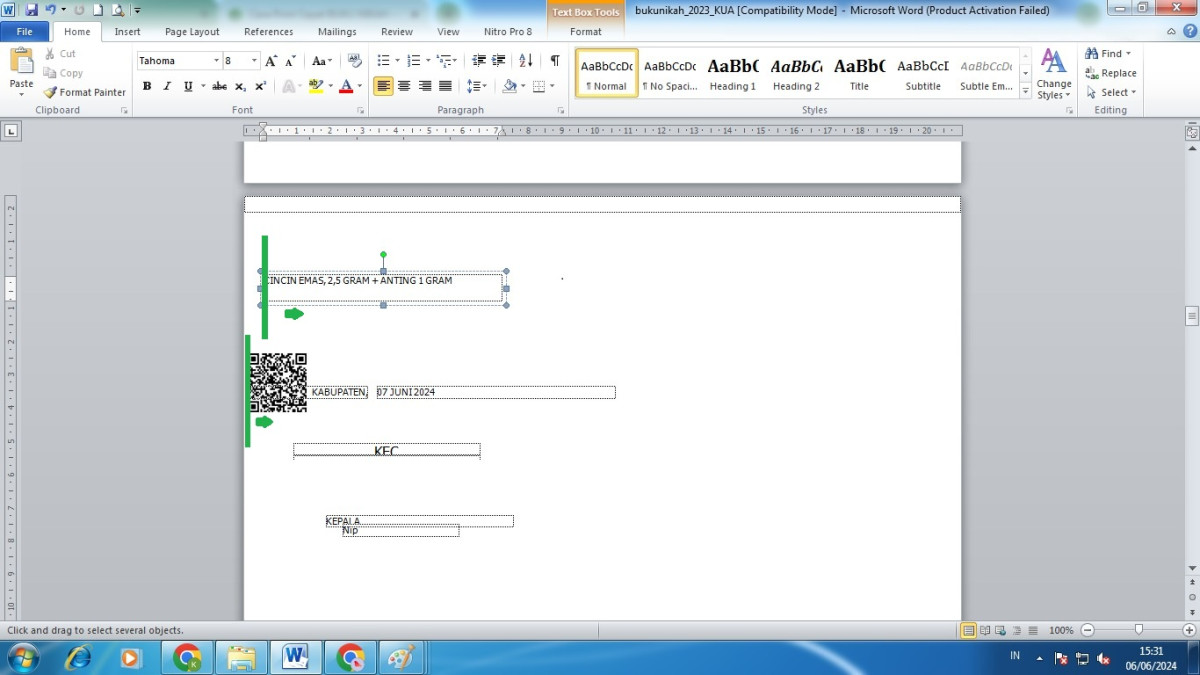Click the Sort icon
Screen dimensions: 1200x675
click(526, 61)
